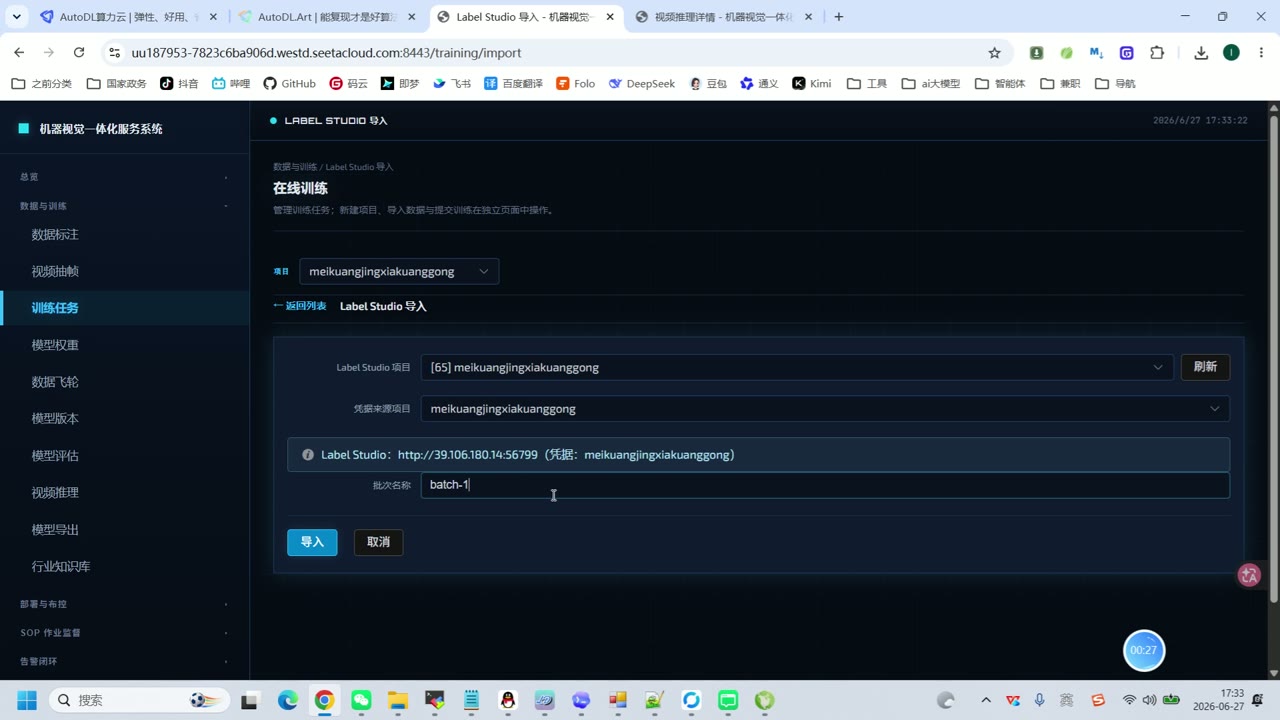Click the floating translate icon at right edge
The width and height of the screenshot is (1280, 720).
(x=1249, y=575)
